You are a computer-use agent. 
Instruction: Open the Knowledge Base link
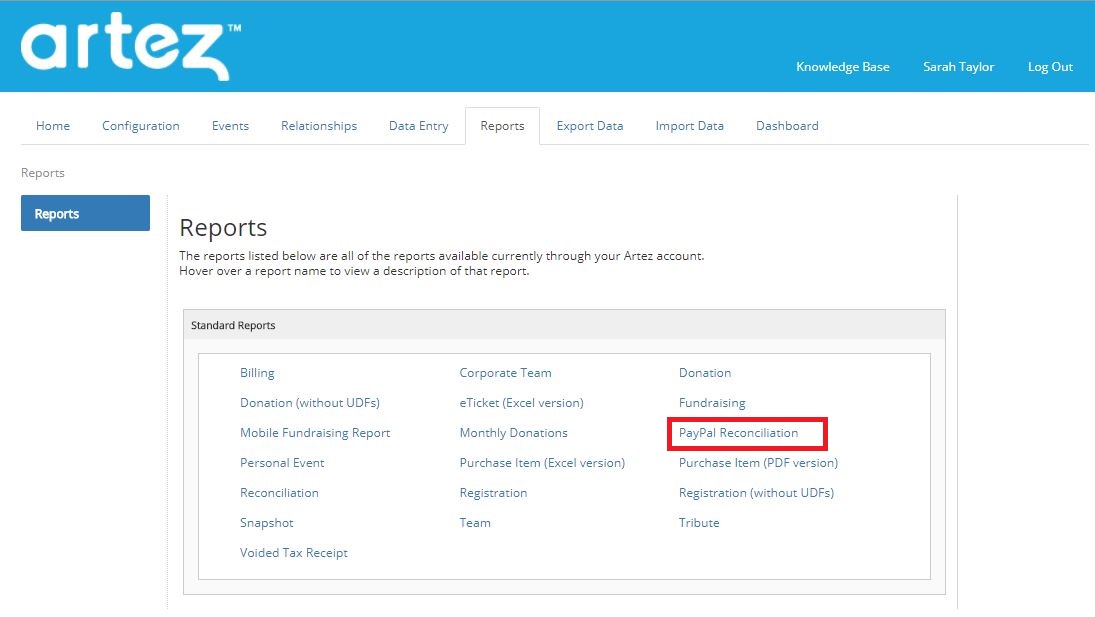(842, 67)
